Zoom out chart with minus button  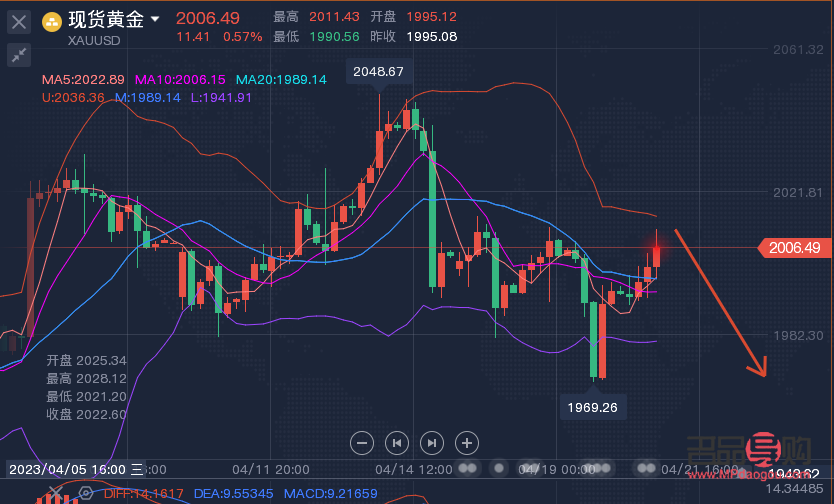[363, 442]
